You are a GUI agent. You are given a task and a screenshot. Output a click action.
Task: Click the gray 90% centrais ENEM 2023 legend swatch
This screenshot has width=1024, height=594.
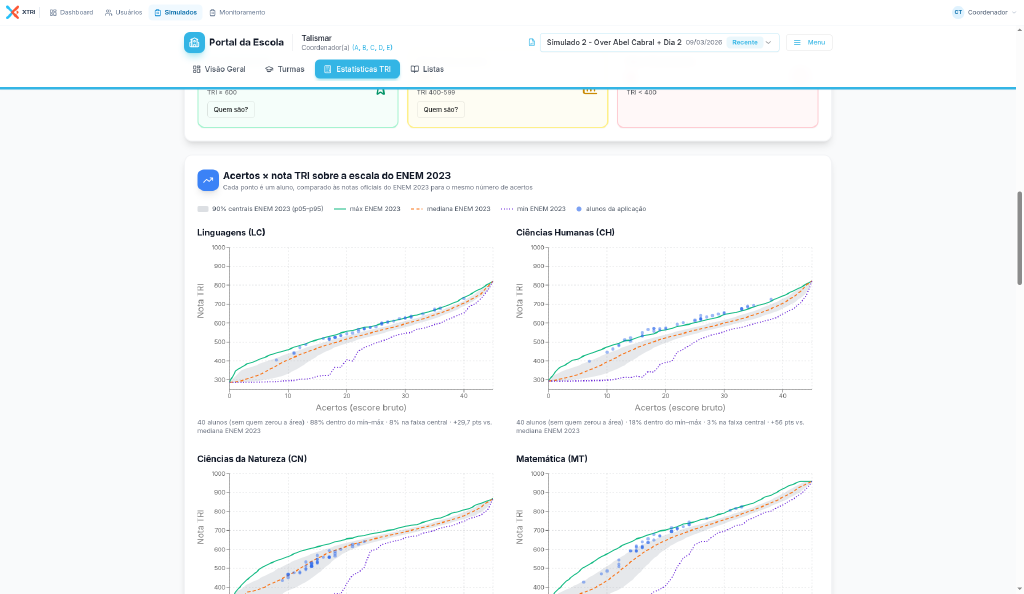pos(202,209)
